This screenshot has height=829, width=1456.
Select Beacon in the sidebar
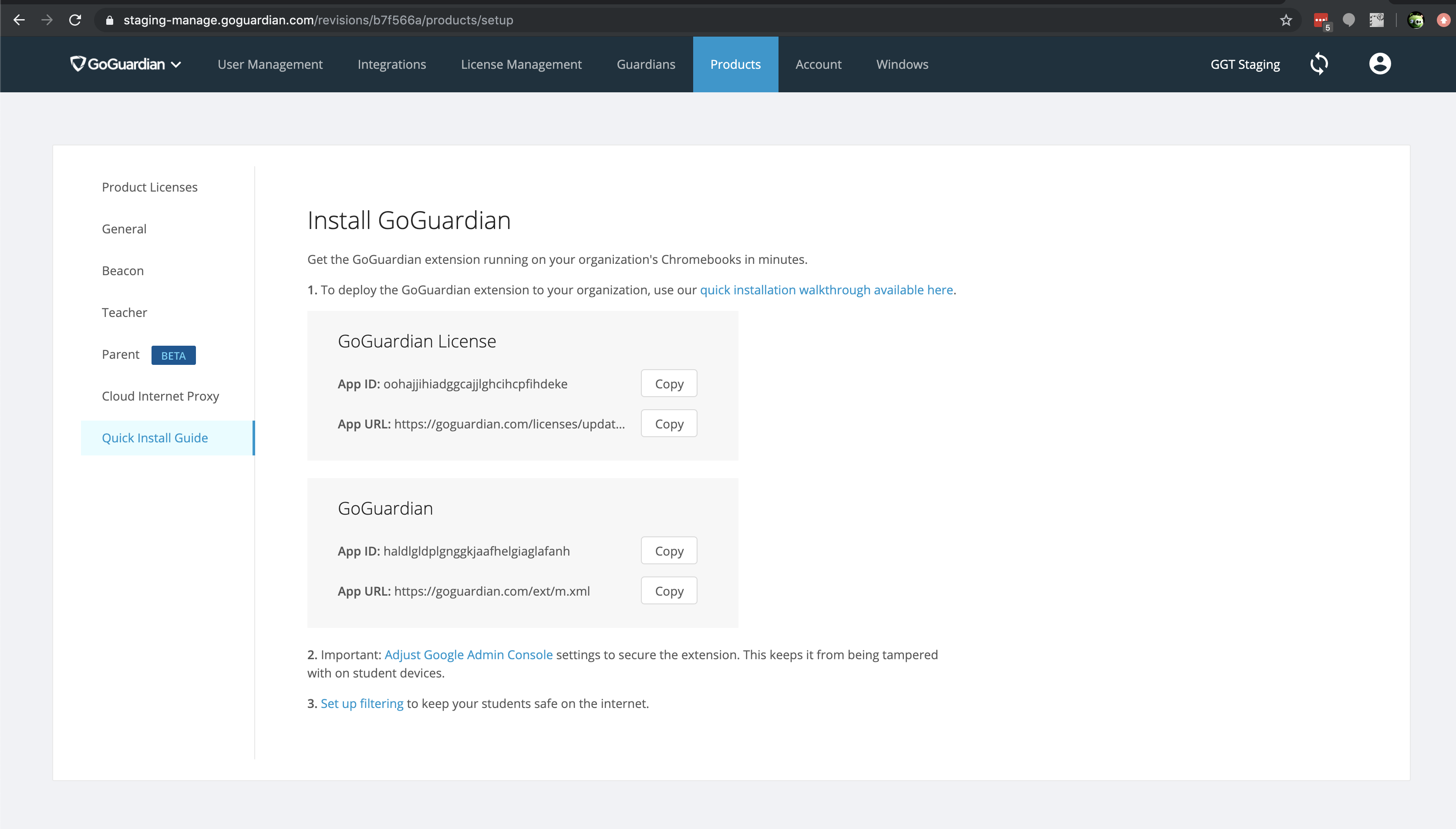pos(122,270)
